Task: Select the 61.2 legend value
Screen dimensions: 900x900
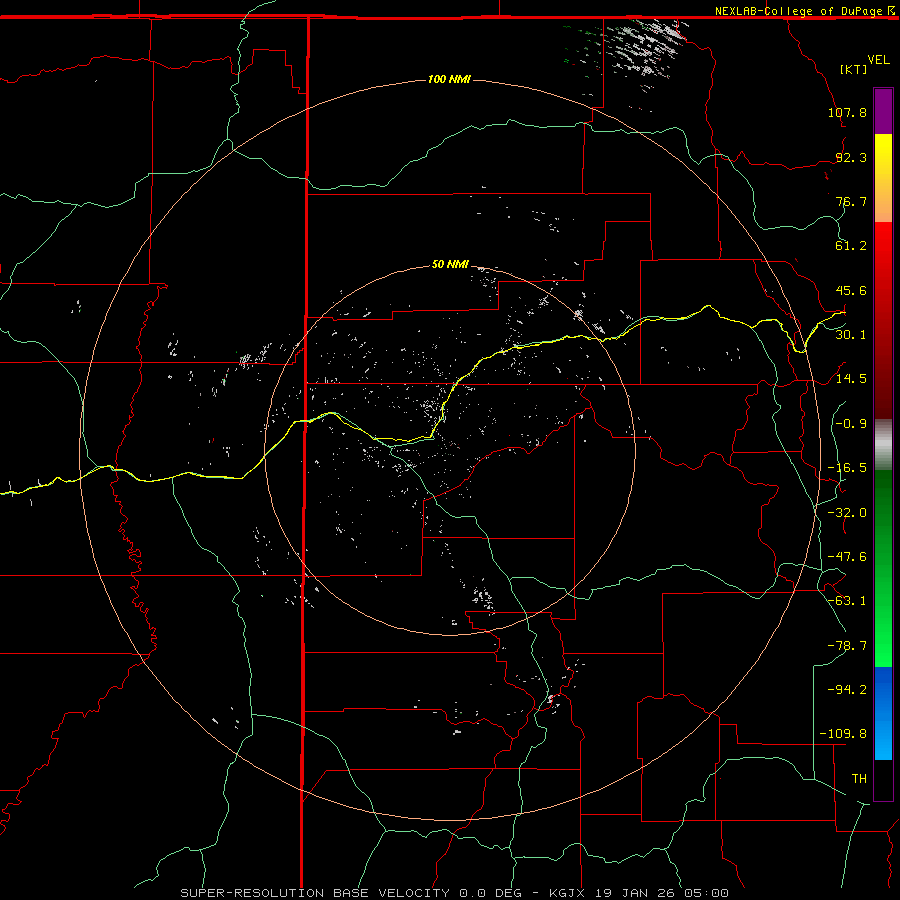Action: pos(851,246)
